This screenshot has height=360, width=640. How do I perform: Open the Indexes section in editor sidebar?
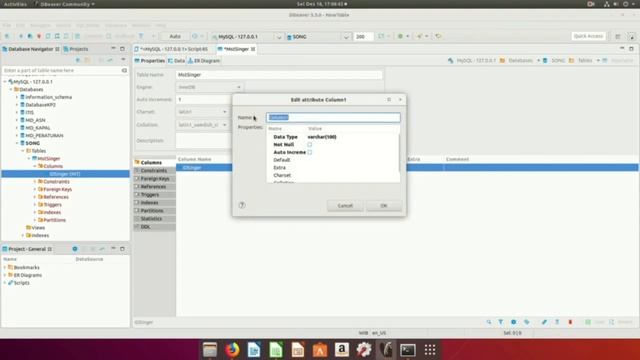point(149,203)
